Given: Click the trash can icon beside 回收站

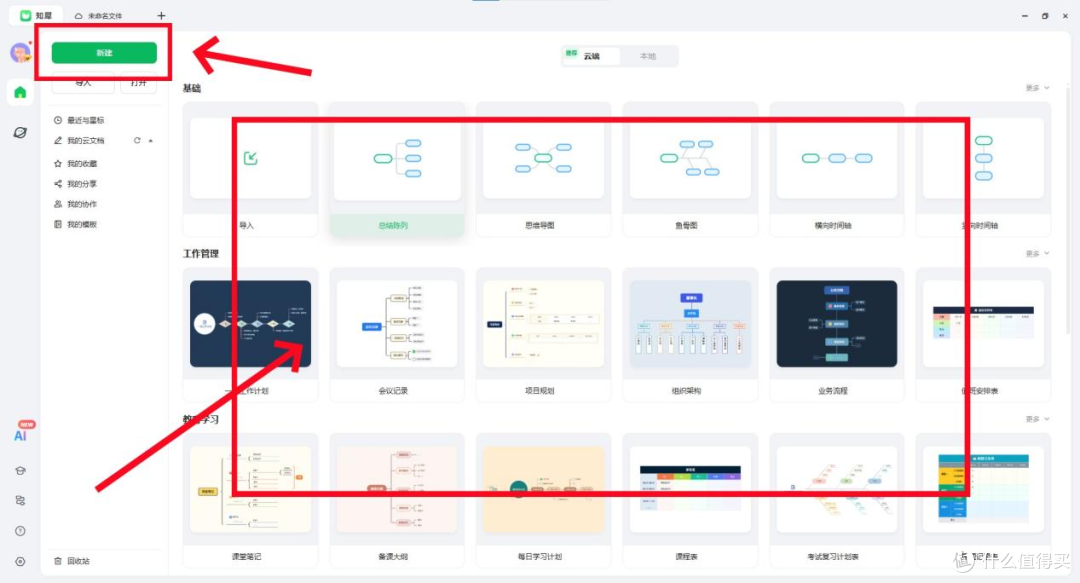Looking at the screenshot, I should click(58, 561).
